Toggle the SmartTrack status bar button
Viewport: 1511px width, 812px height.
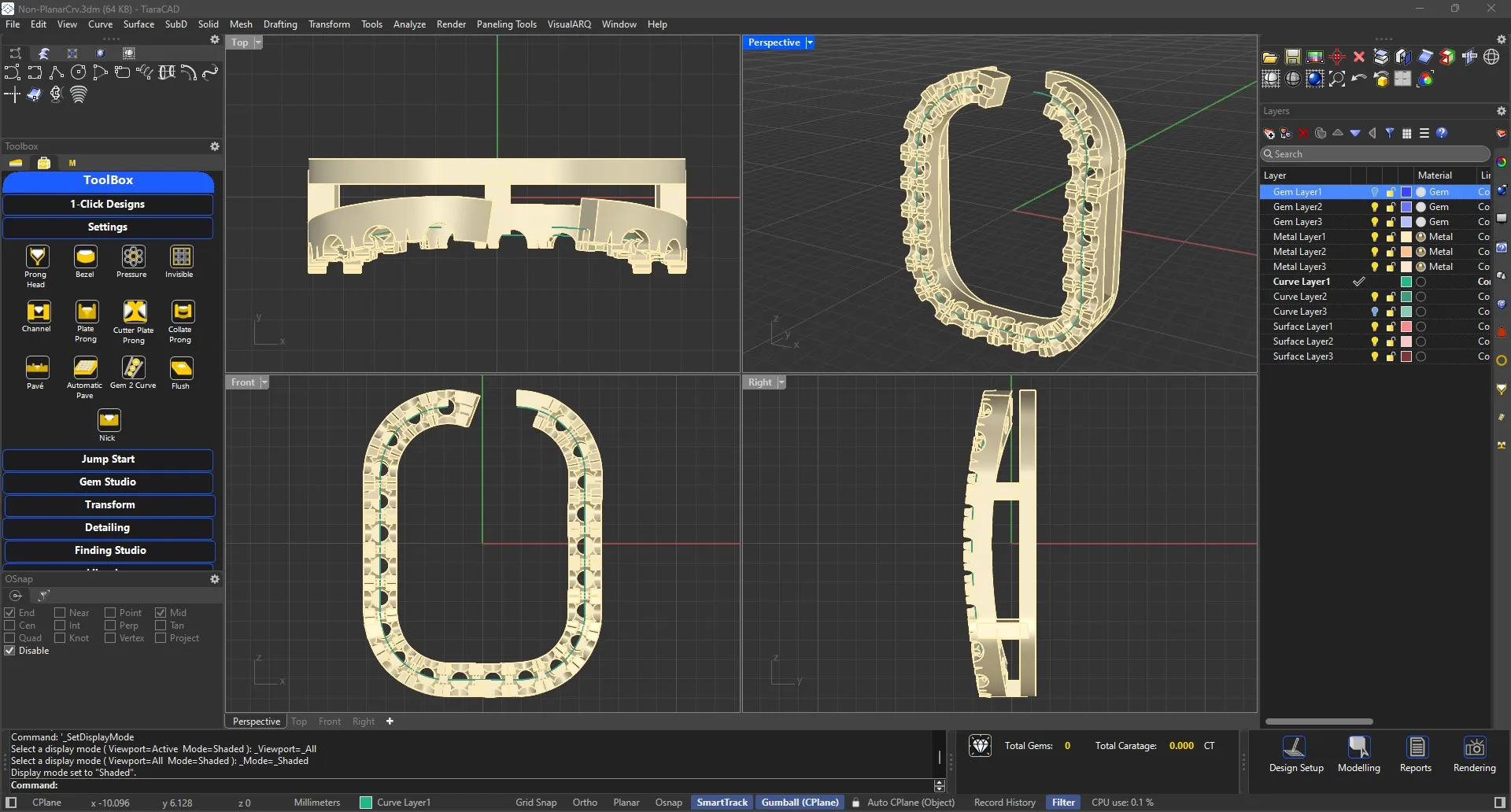click(x=722, y=803)
